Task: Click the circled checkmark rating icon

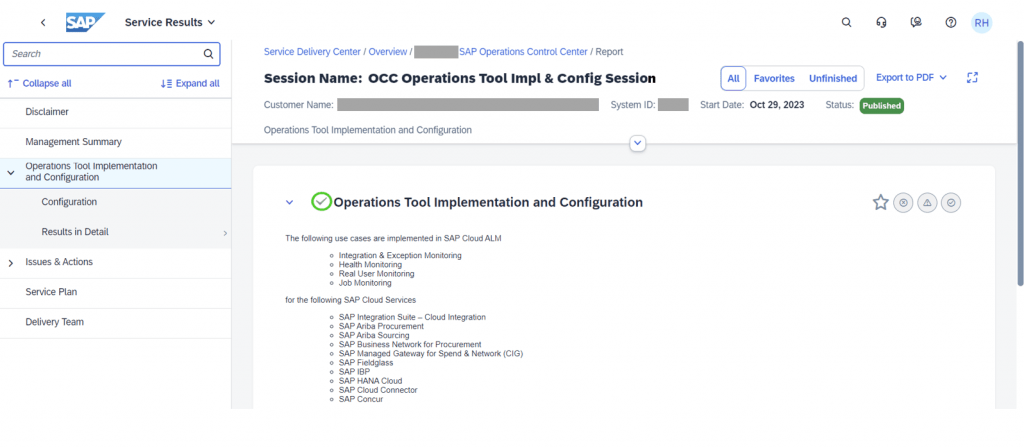Action: pyautogui.click(x=951, y=203)
